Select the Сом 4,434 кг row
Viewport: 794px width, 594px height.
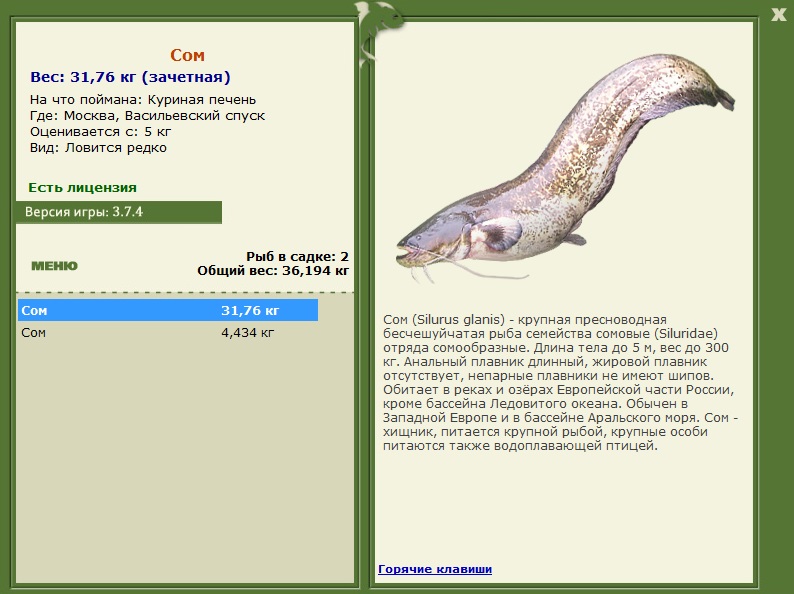coord(167,333)
